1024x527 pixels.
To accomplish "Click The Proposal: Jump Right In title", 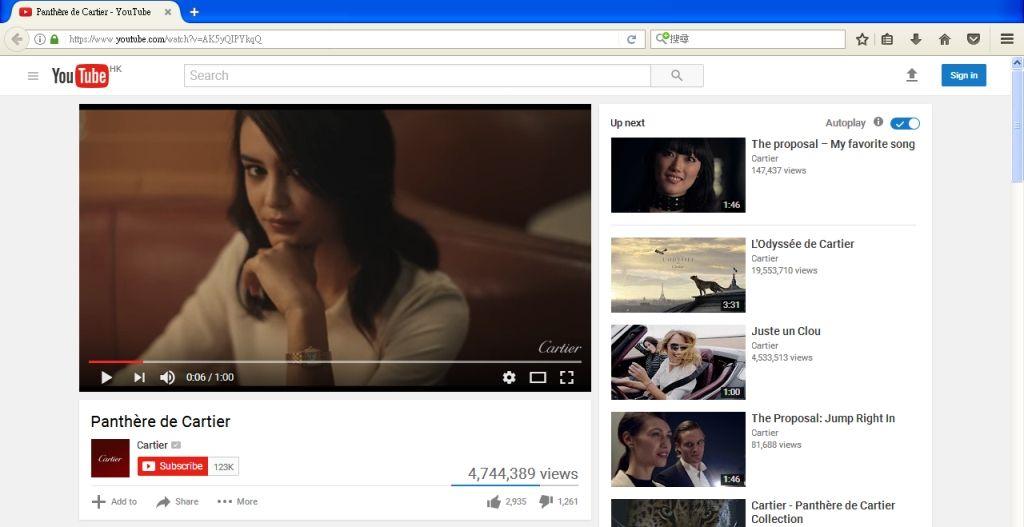I will tap(823, 419).
